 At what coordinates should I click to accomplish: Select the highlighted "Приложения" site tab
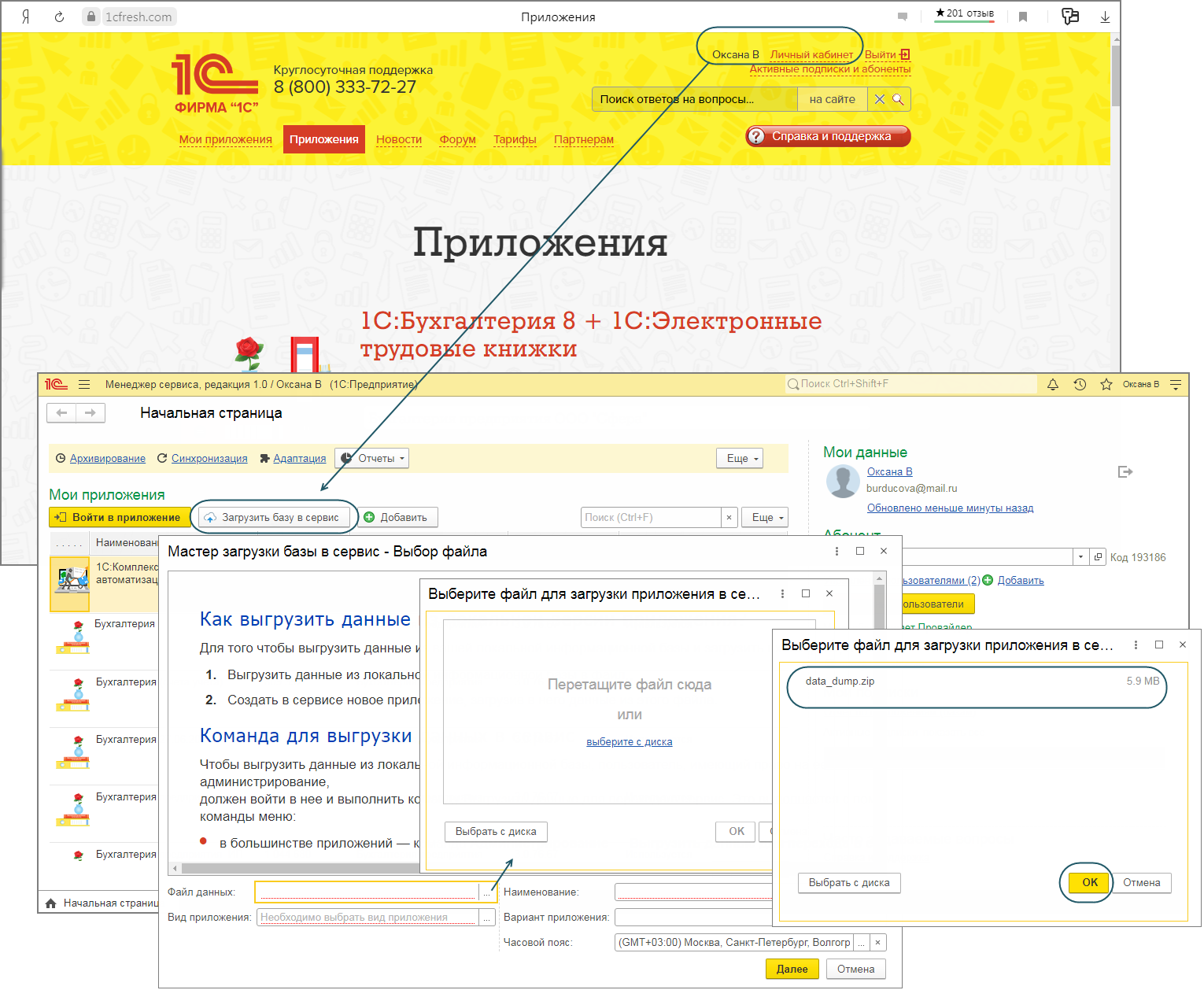pyautogui.click(x=324, y=139)
